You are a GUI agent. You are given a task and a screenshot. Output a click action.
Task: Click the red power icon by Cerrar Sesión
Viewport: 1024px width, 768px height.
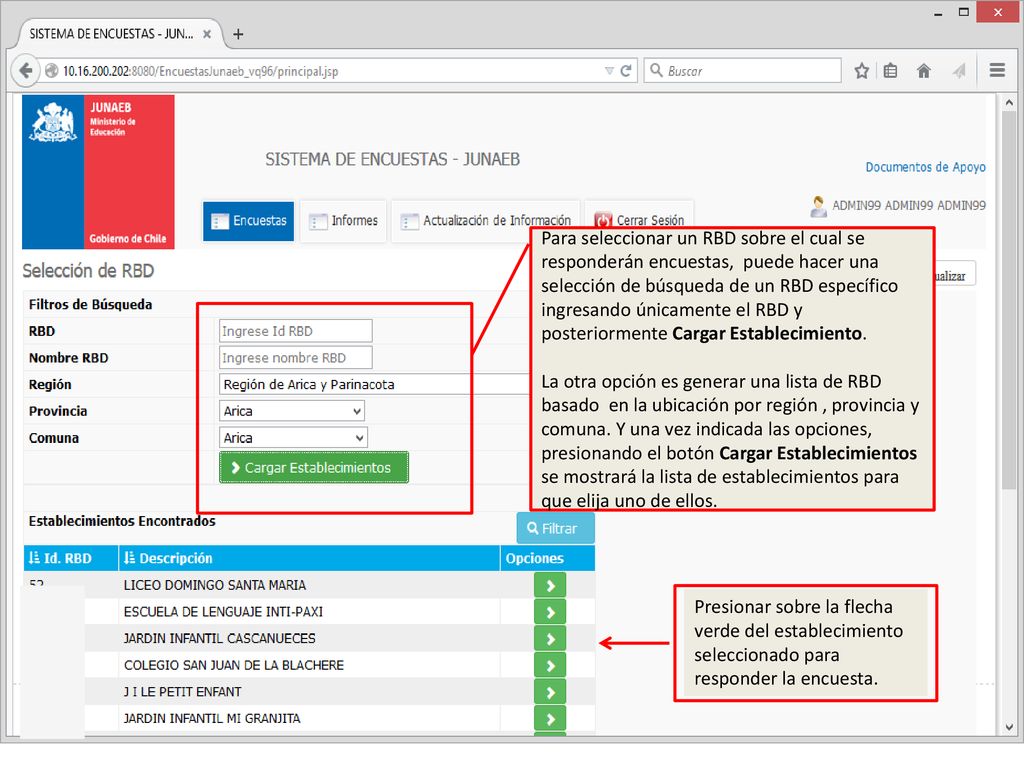tap(603, 220)
